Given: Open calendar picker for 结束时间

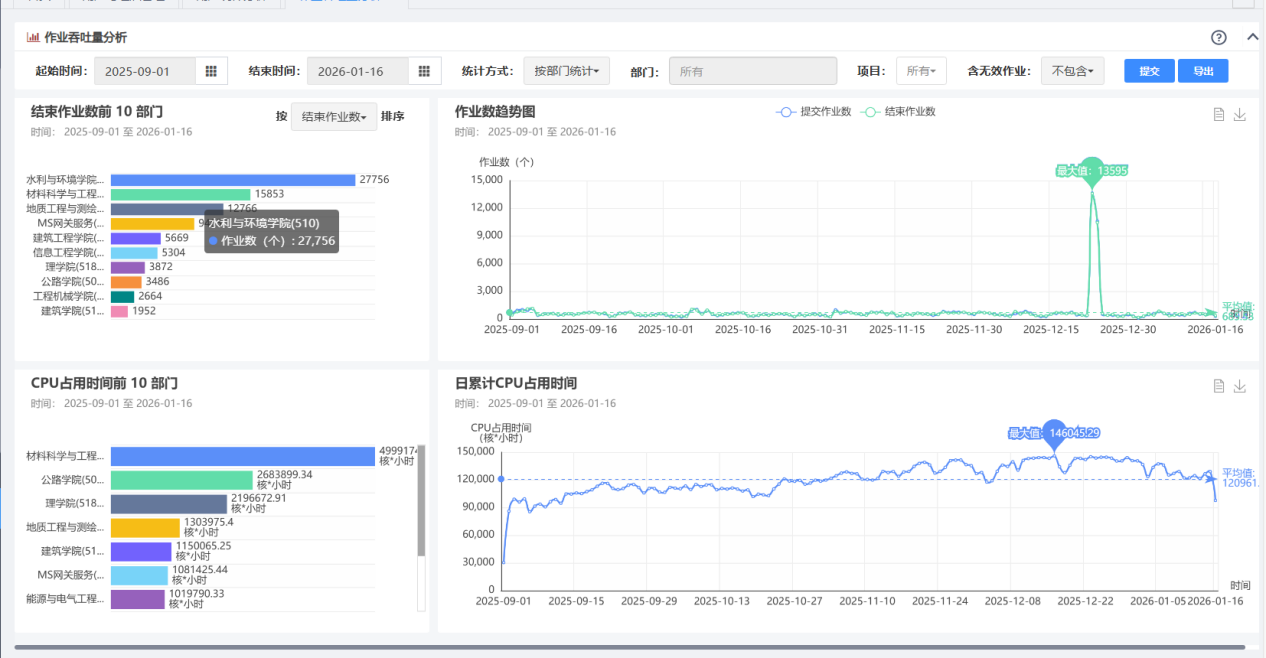Looking at the screenshot, I should click(424, 71).
